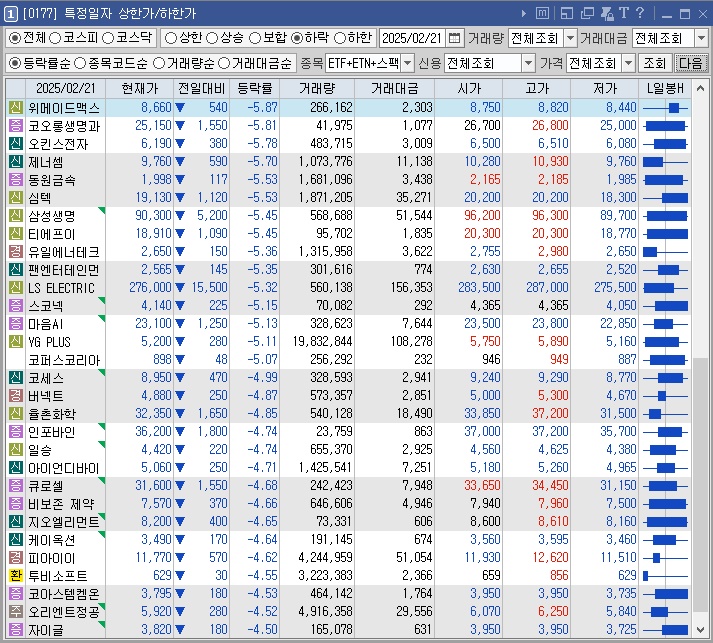Click the badge icon beside 마음AI

15,324
